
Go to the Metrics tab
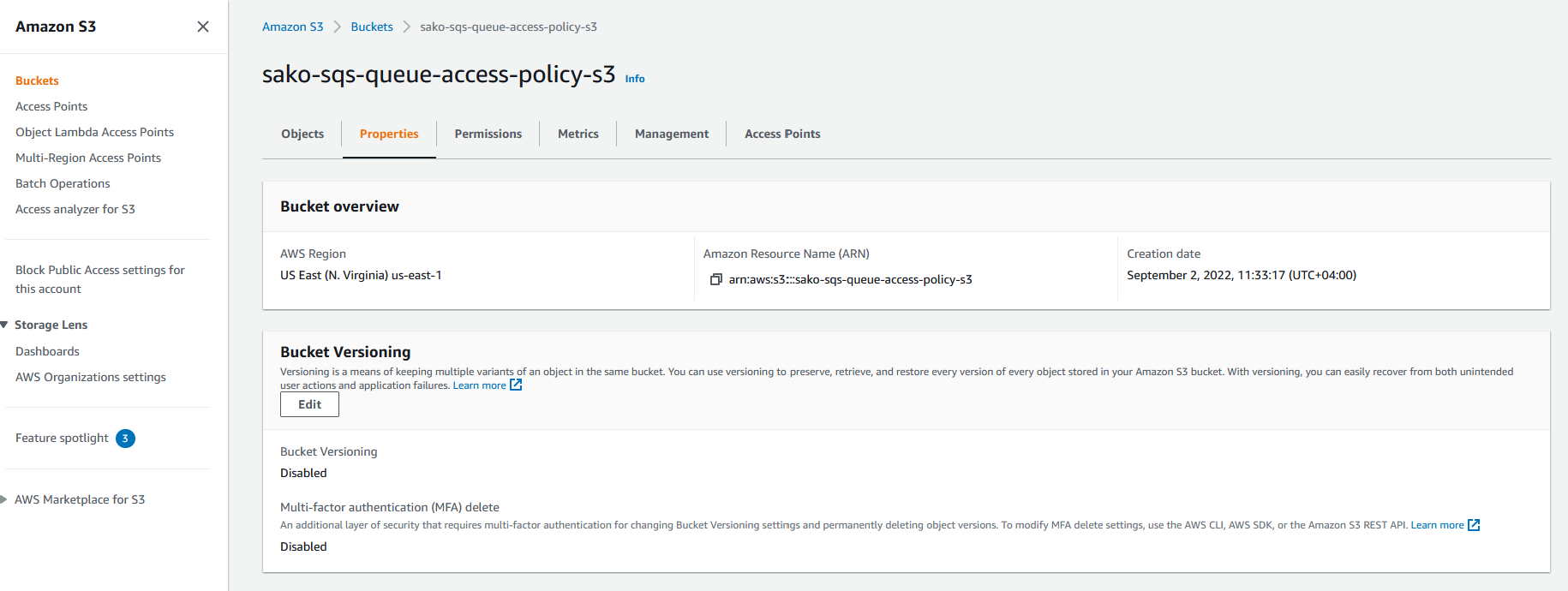(578, 134)
